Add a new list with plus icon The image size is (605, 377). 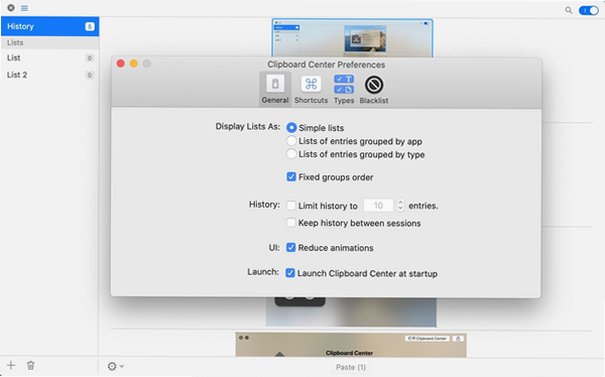click(11, 365)
